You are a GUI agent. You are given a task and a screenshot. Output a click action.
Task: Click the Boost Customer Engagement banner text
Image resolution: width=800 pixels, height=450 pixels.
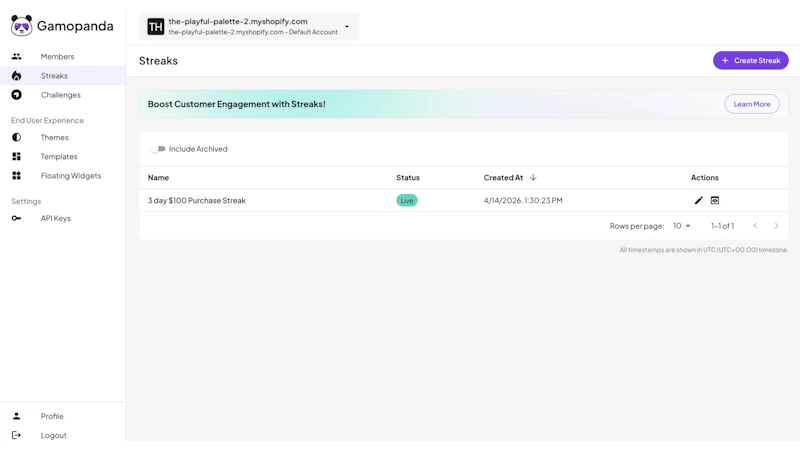pyautogui.click(x=236, y=104)
